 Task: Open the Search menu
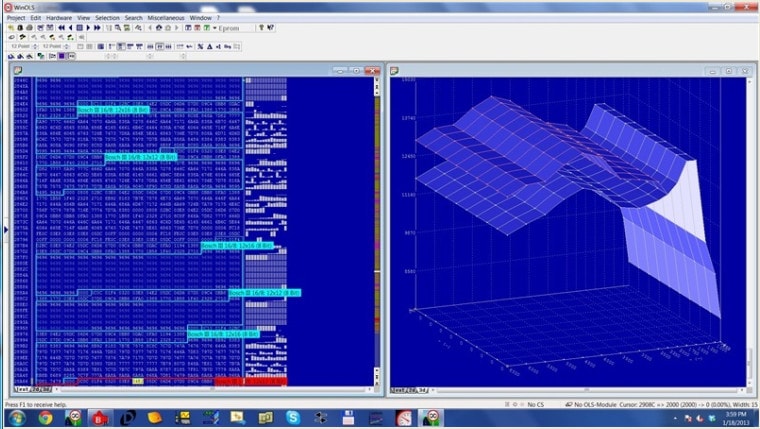pos(133,18)
